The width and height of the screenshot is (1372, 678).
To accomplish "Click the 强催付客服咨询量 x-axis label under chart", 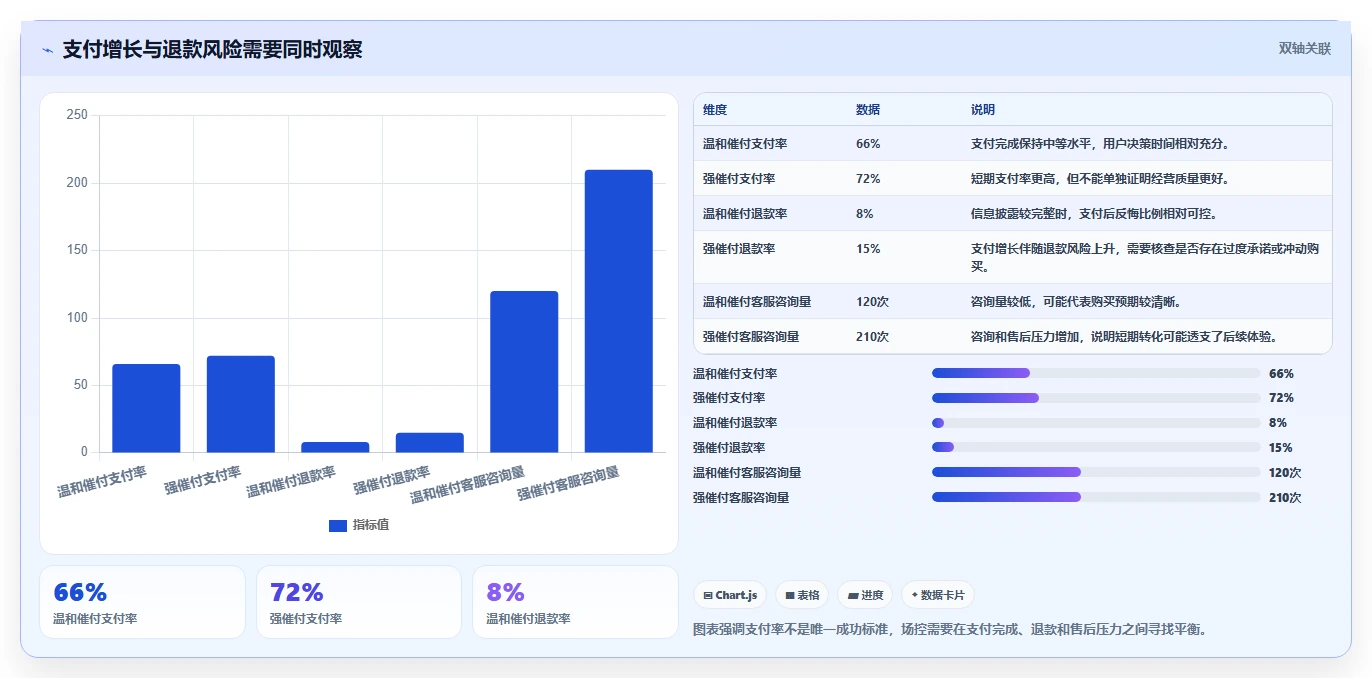I will [x=568, y=483].
